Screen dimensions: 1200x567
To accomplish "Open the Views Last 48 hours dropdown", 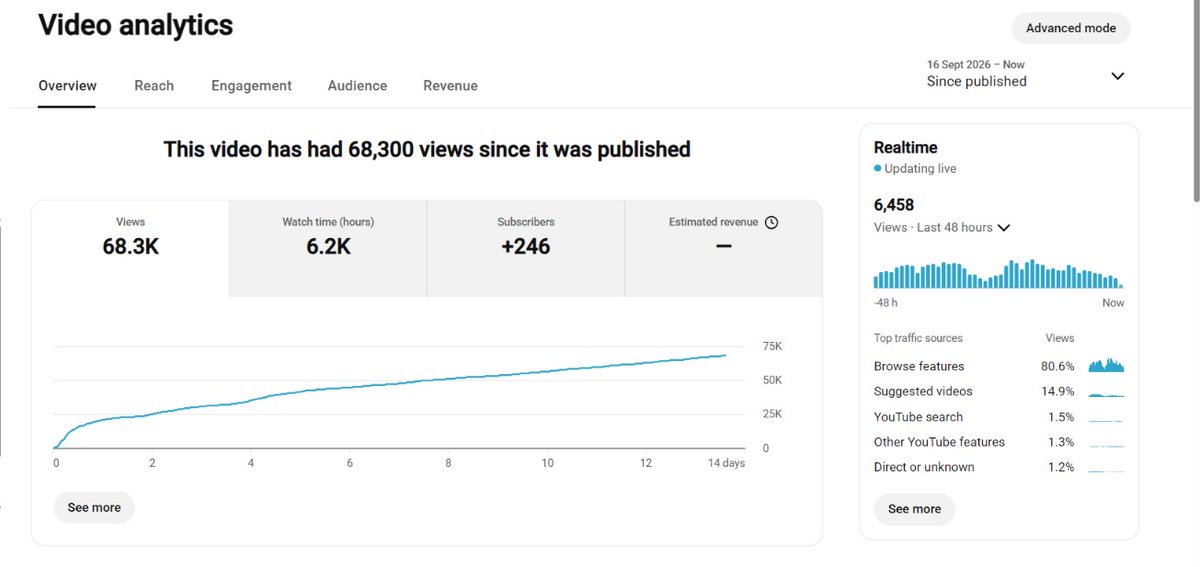I will (x=942, y=228).
